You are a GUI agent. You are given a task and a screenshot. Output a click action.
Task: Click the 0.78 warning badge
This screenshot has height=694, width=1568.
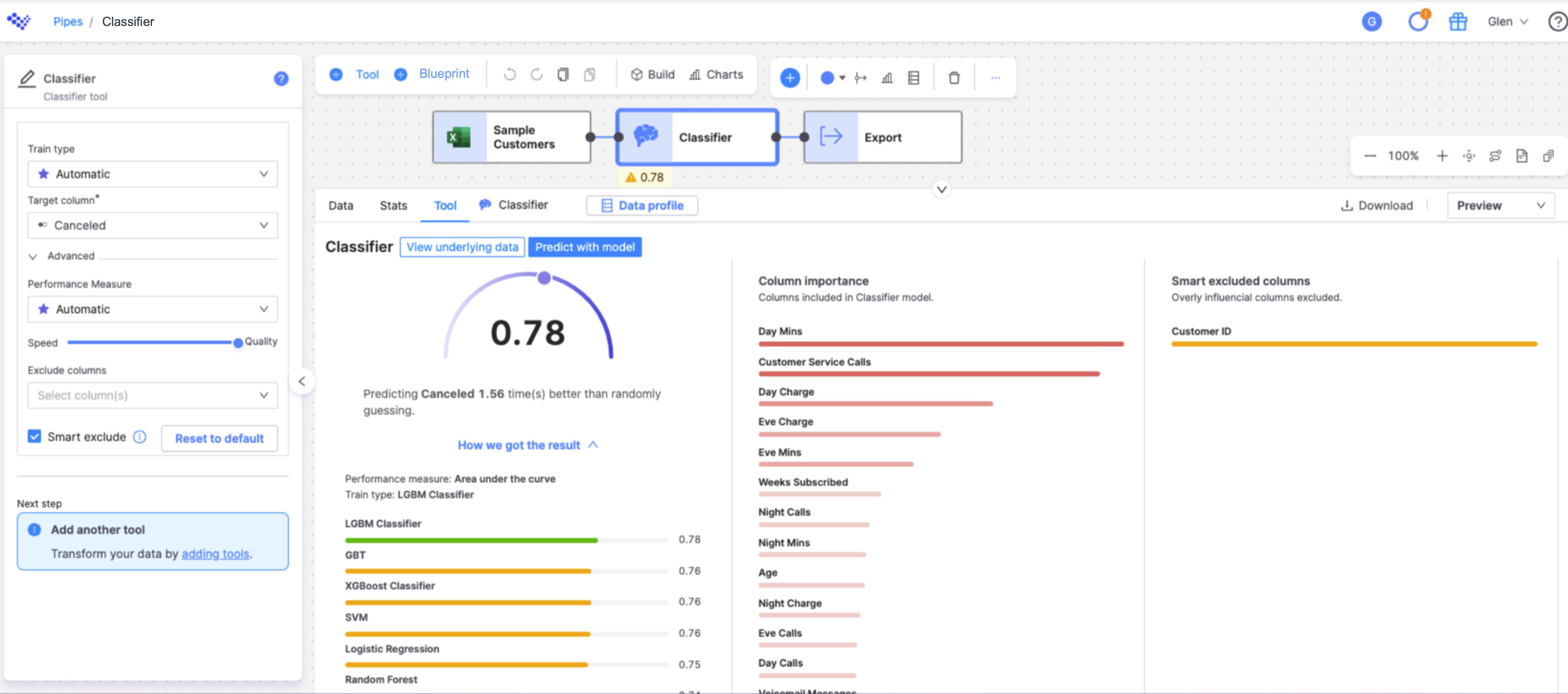pos(644,177)
